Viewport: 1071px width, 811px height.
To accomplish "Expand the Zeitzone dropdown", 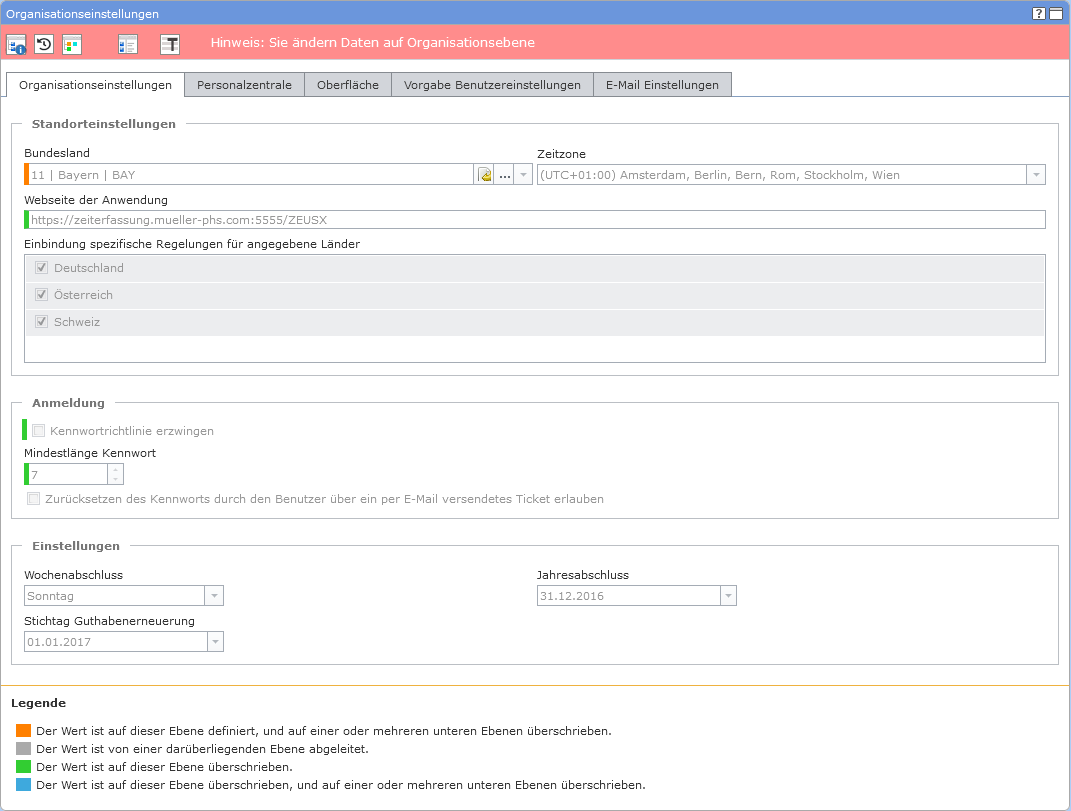I will pyautogui.click(x=1036, y=175).
